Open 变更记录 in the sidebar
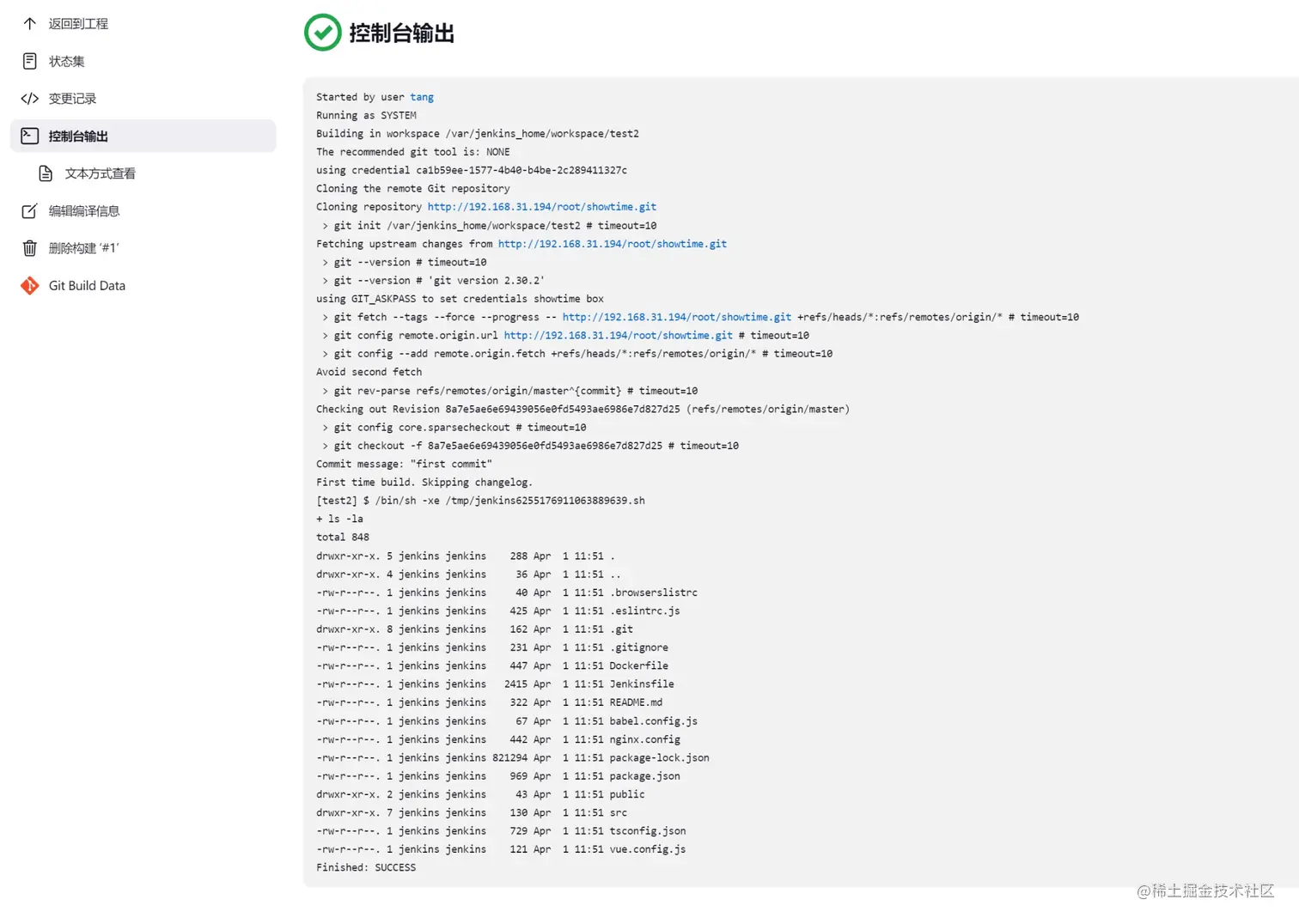 coord(143,99)
